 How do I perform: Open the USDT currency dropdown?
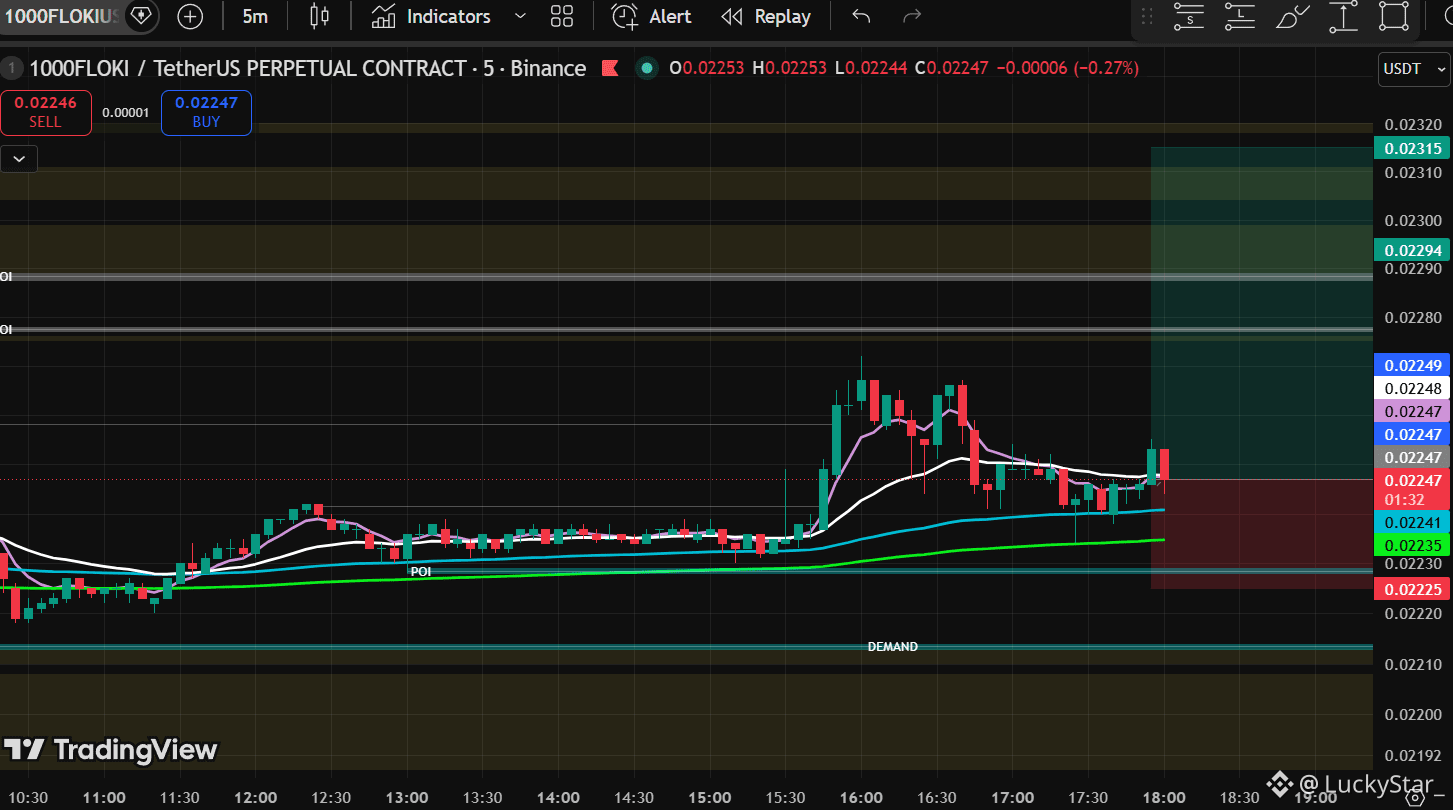click(1414, 68)
